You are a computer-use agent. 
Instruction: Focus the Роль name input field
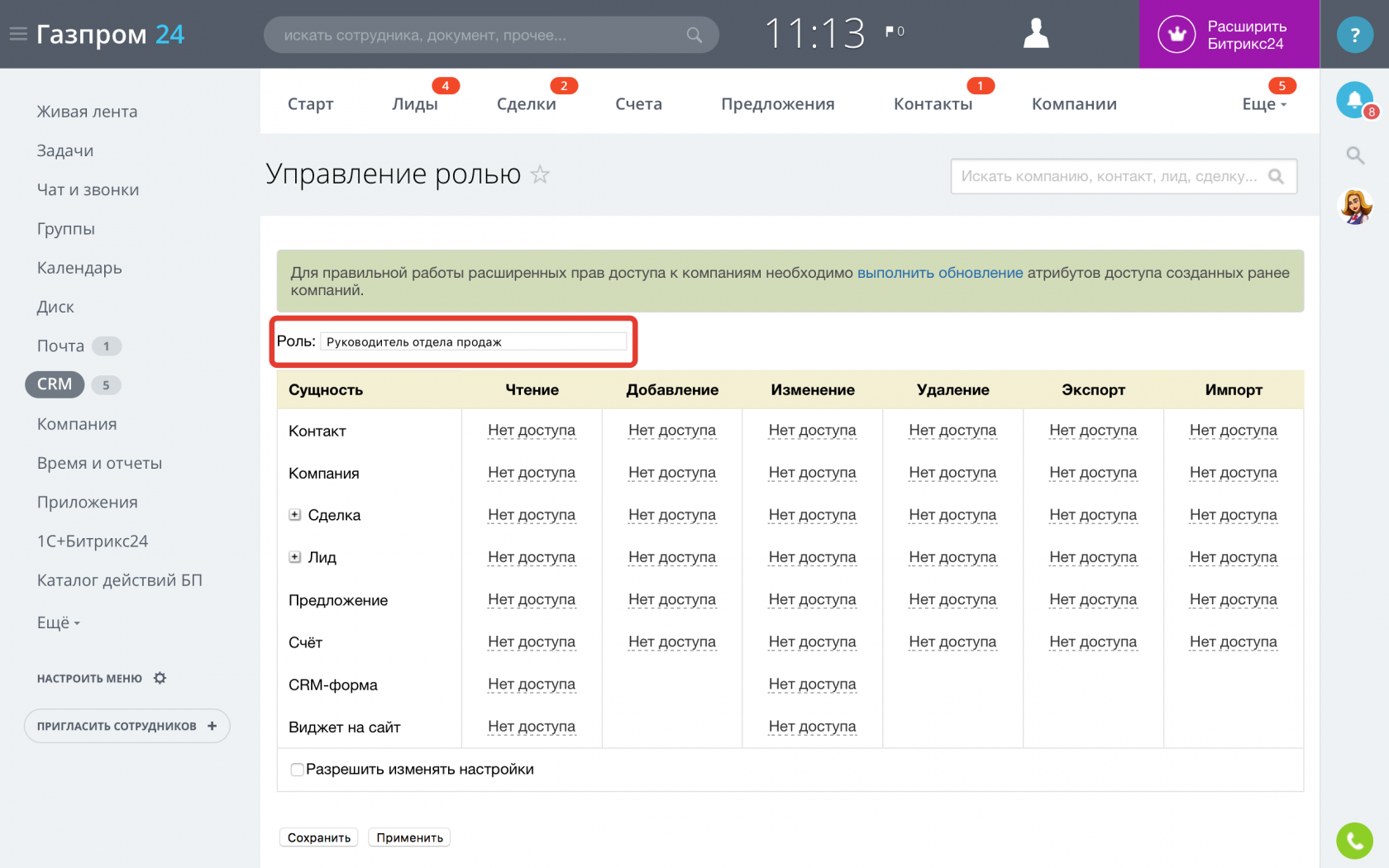tap(474, 341)
